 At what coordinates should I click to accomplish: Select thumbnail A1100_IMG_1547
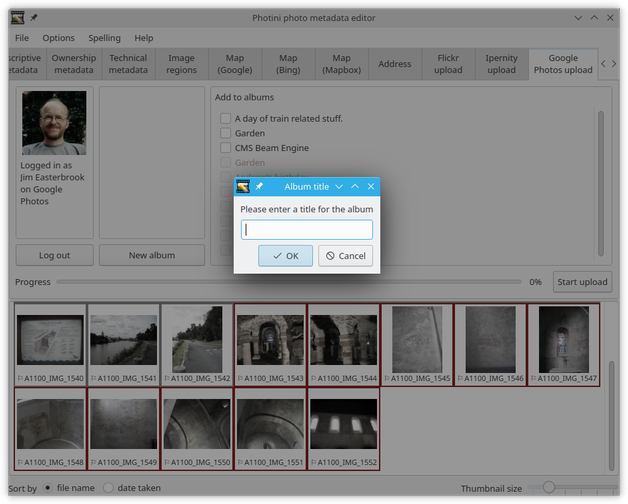pyautogui.click(x=564, y=345)
